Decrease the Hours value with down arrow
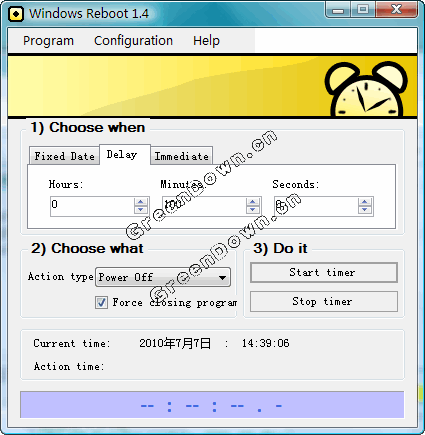The width and height of the screenshot is (425, 435). coord(141,210)
